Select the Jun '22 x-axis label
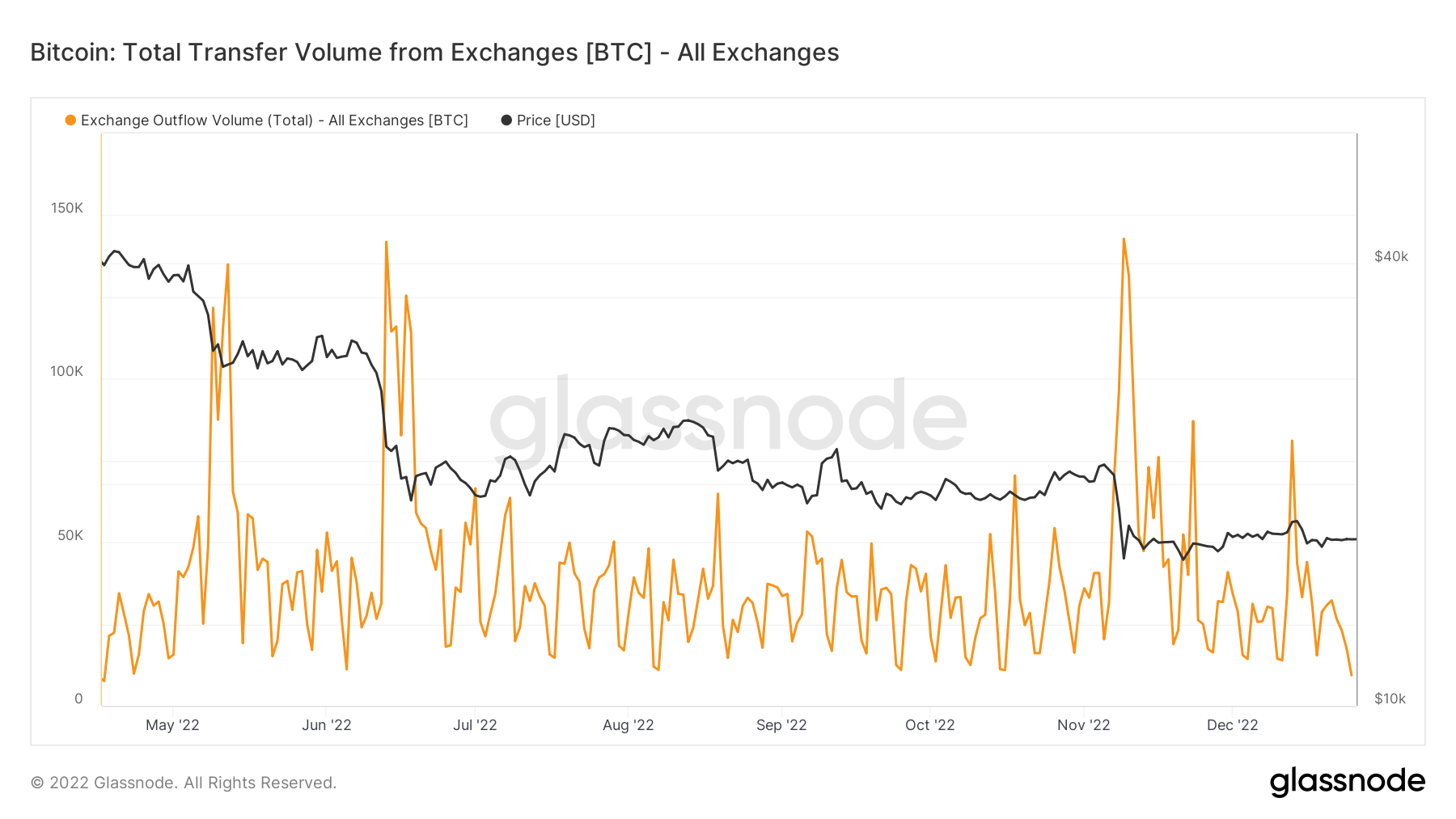 (x=326, y=725)
